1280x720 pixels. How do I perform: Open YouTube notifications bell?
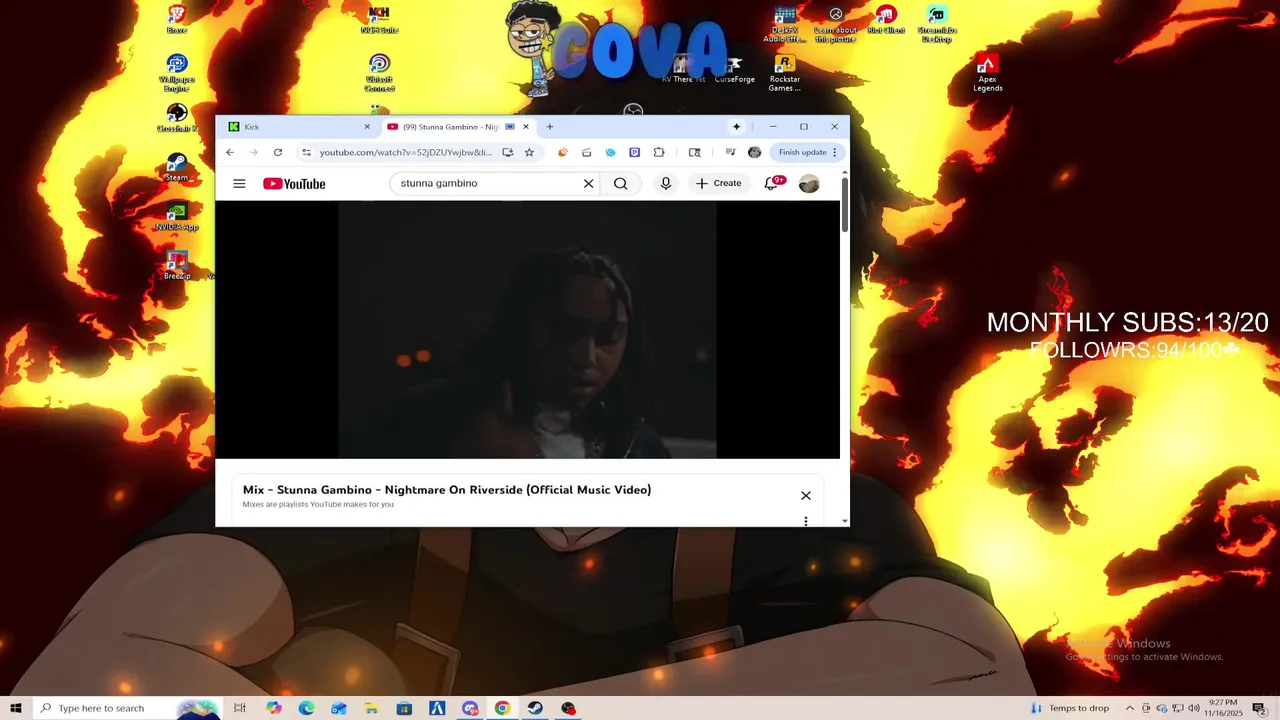coord(771,183)
